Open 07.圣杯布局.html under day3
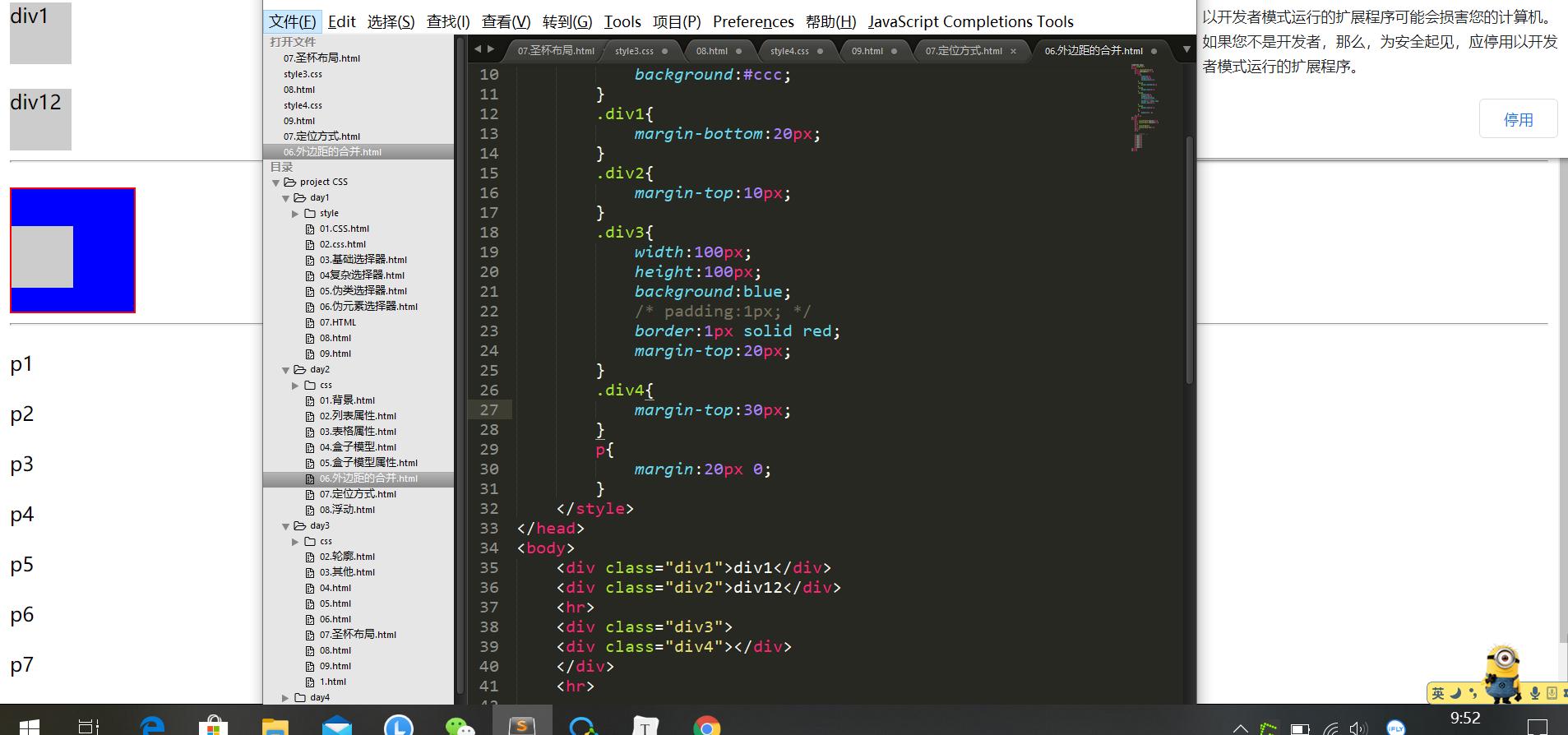Viewport: 1568px width, 735px height. [358, 635]
